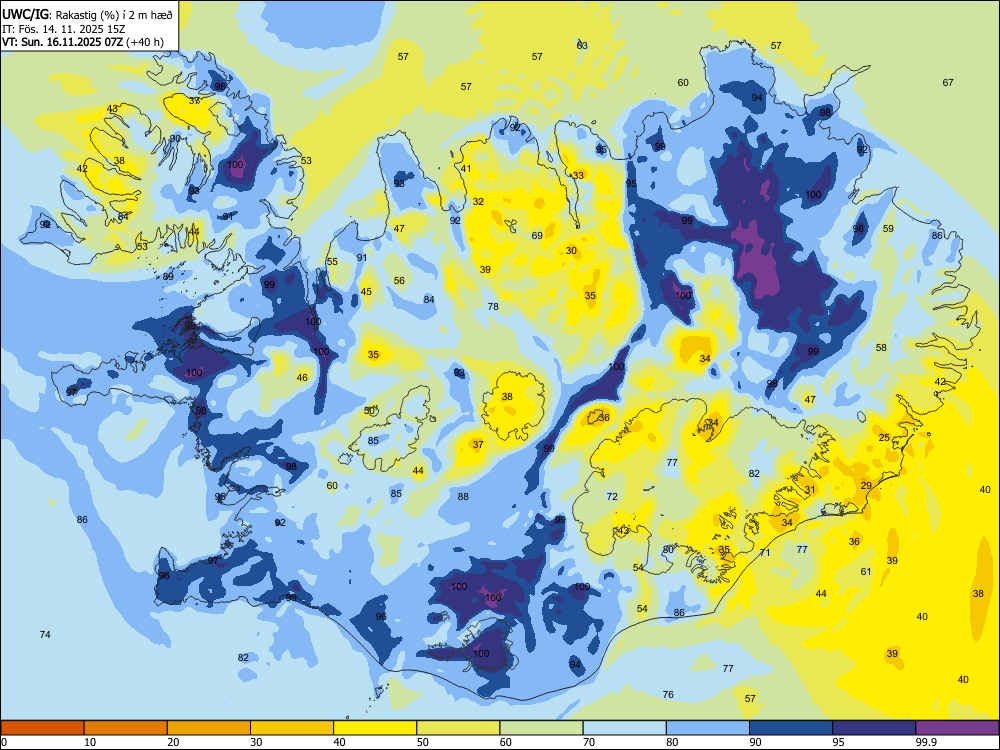Viewport: 1000px width, 750px height.
Task: Click the orange 10–20 legend color swatch
Action: pos(126,728)
